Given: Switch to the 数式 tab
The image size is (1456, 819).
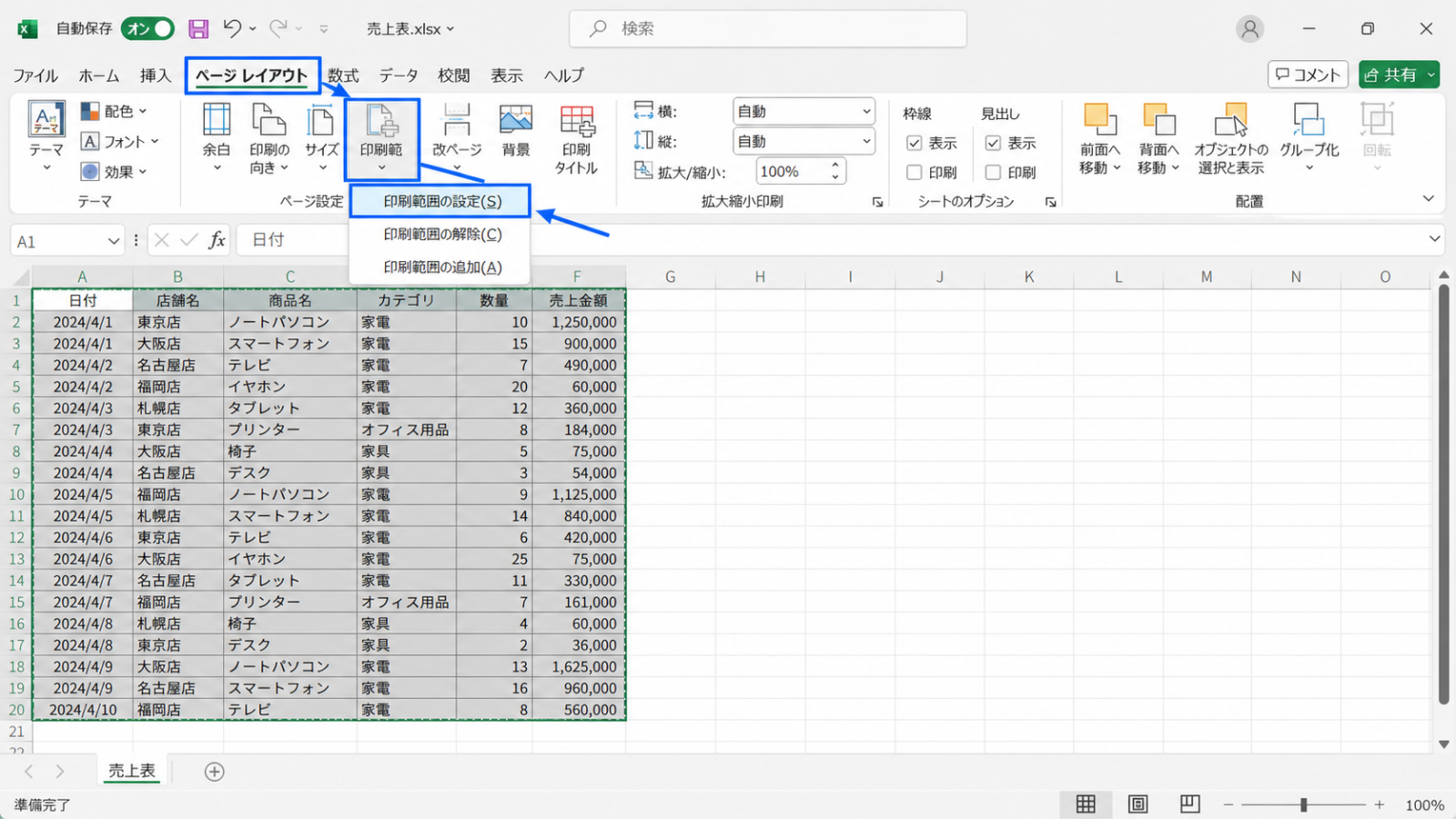Looking at the screenshot, I should point(343,76).
